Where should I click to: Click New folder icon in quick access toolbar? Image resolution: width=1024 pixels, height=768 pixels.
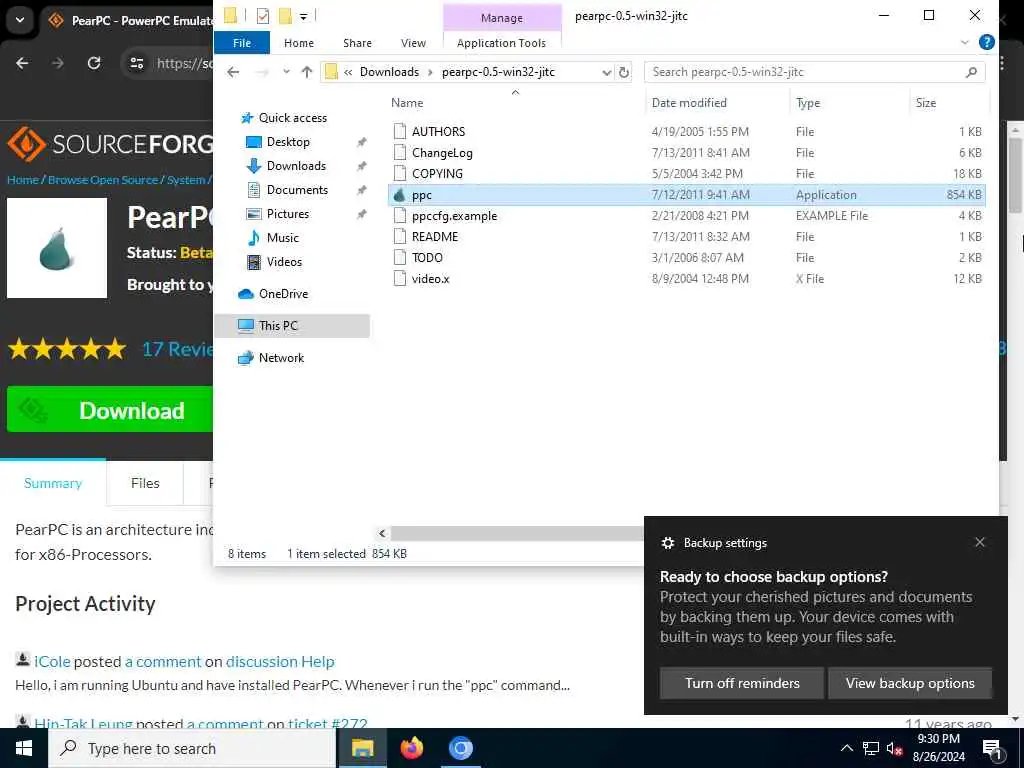285,16
